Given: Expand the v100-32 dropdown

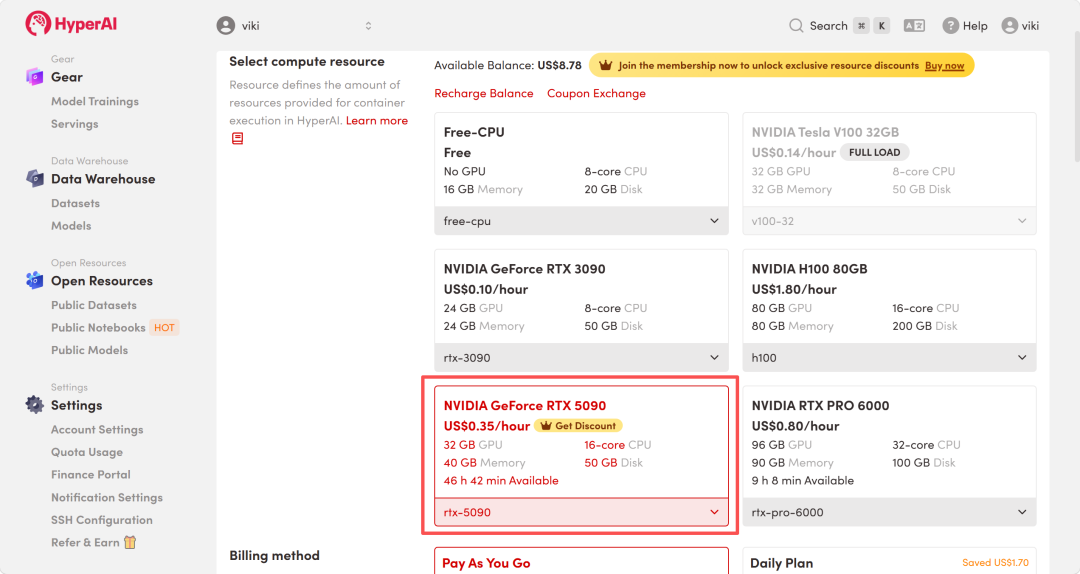Looking at the screenshot, I should tap(889, 221).
